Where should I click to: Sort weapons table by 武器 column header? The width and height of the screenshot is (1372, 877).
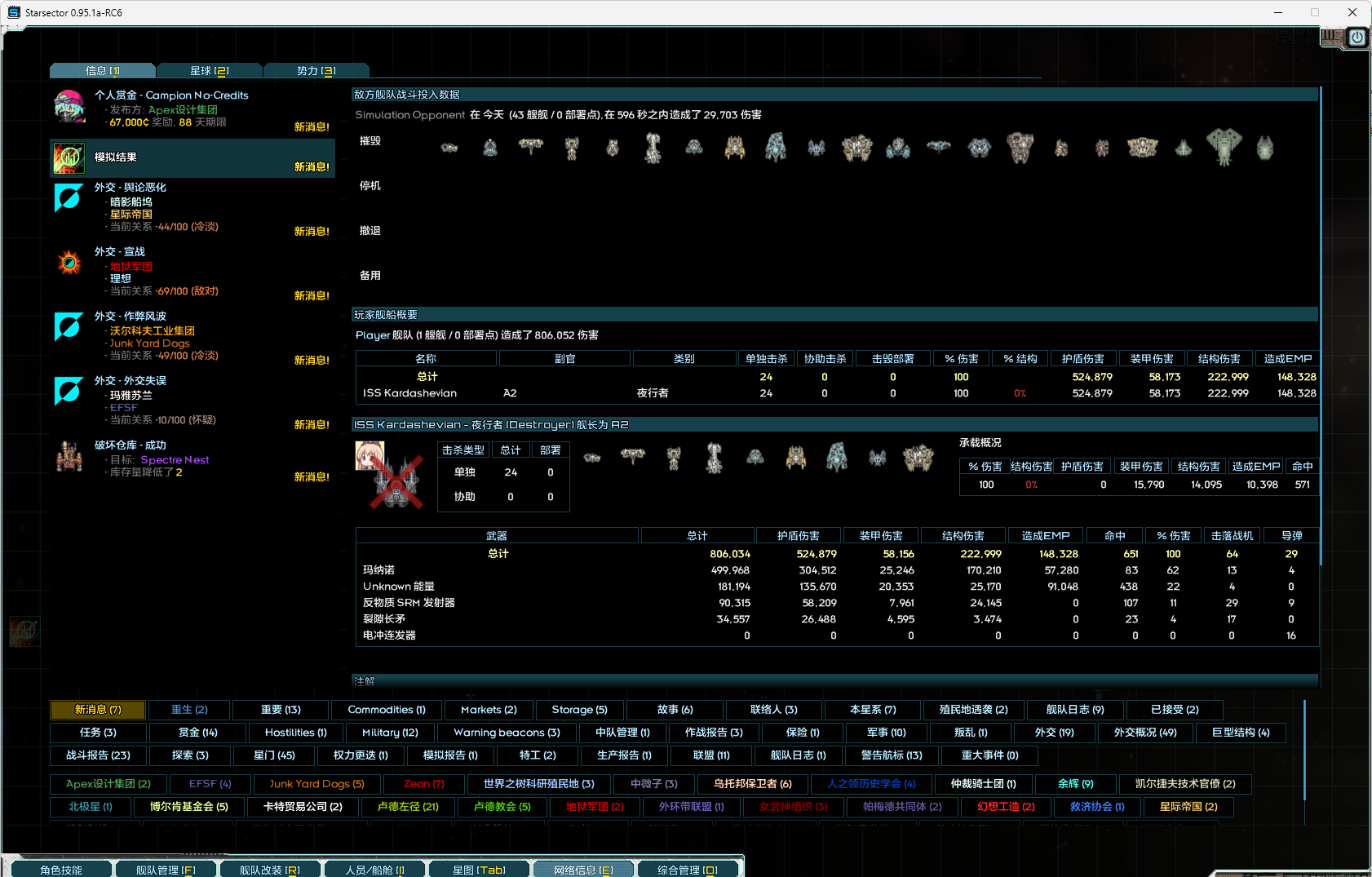(496, 536)
